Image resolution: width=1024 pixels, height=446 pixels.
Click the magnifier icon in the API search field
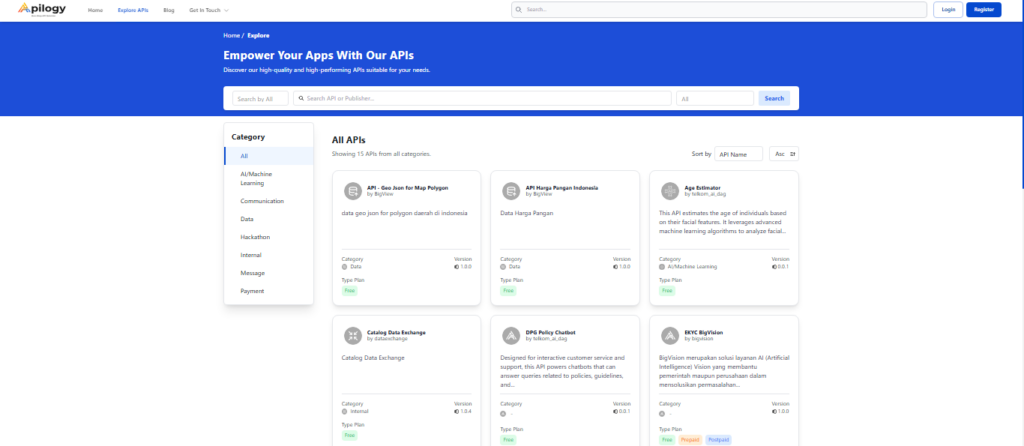301,98
